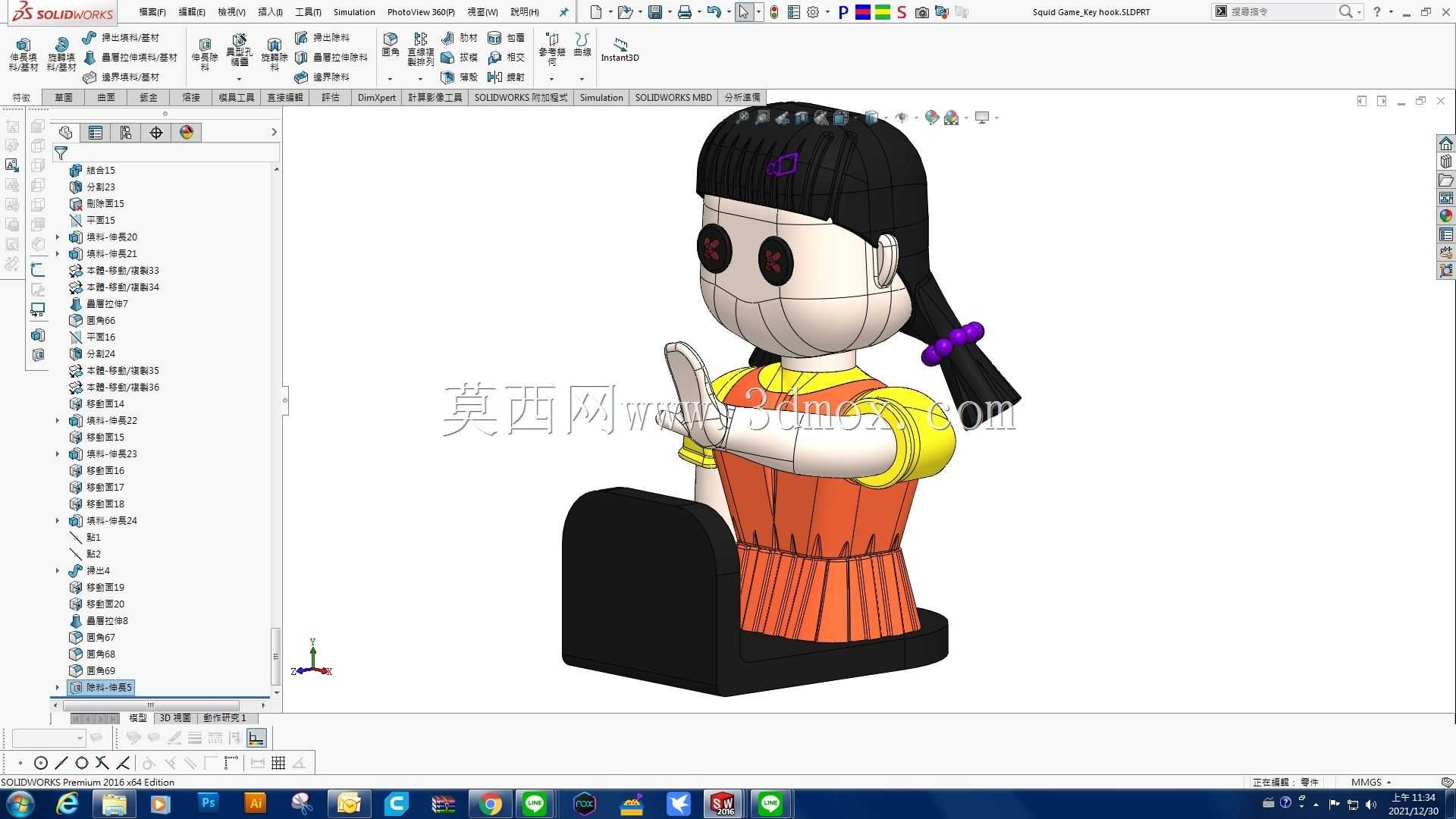Open the FeatureManager design tree tab
The image size is (1456, 819).
(65, 133)
